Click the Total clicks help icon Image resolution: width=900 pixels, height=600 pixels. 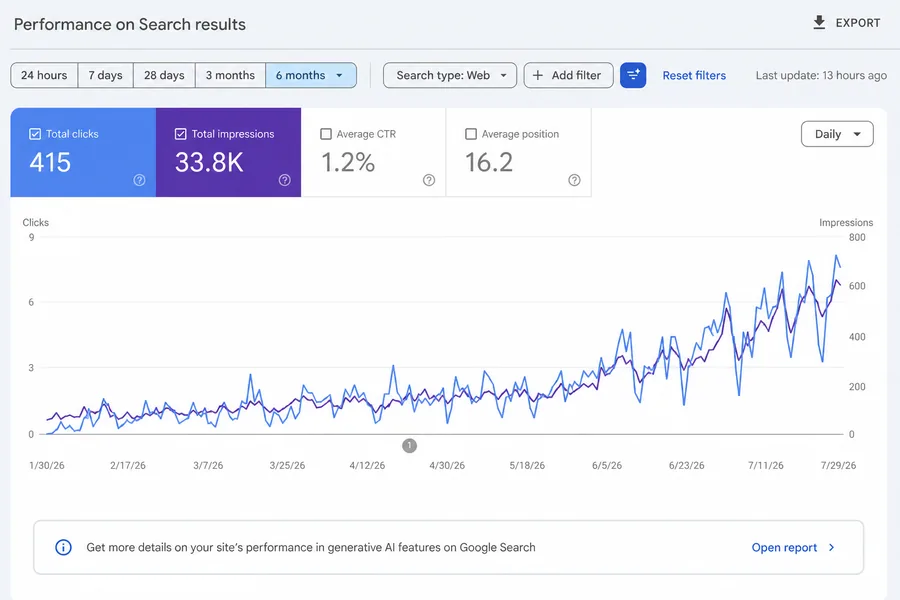click(139, 180)
